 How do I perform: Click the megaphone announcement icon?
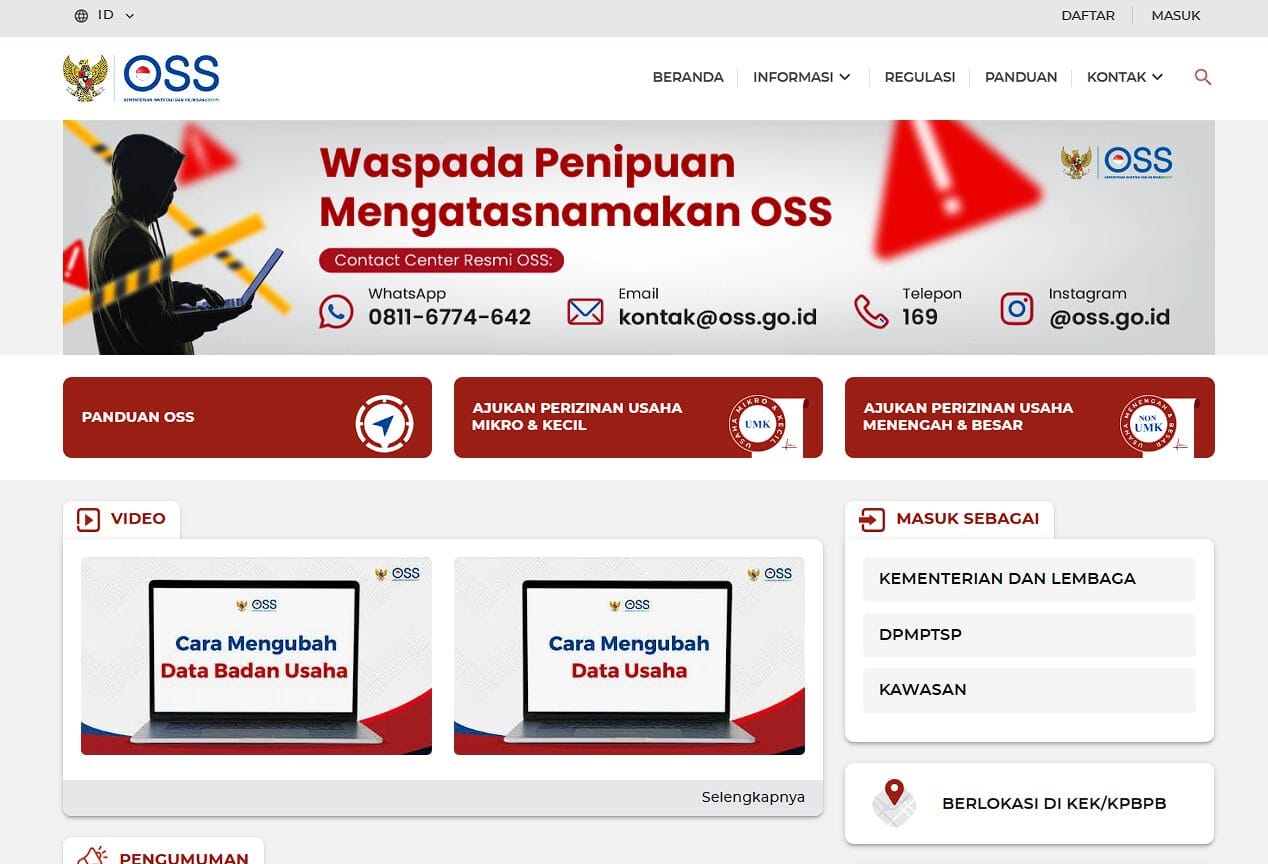(x=92, y=855)
